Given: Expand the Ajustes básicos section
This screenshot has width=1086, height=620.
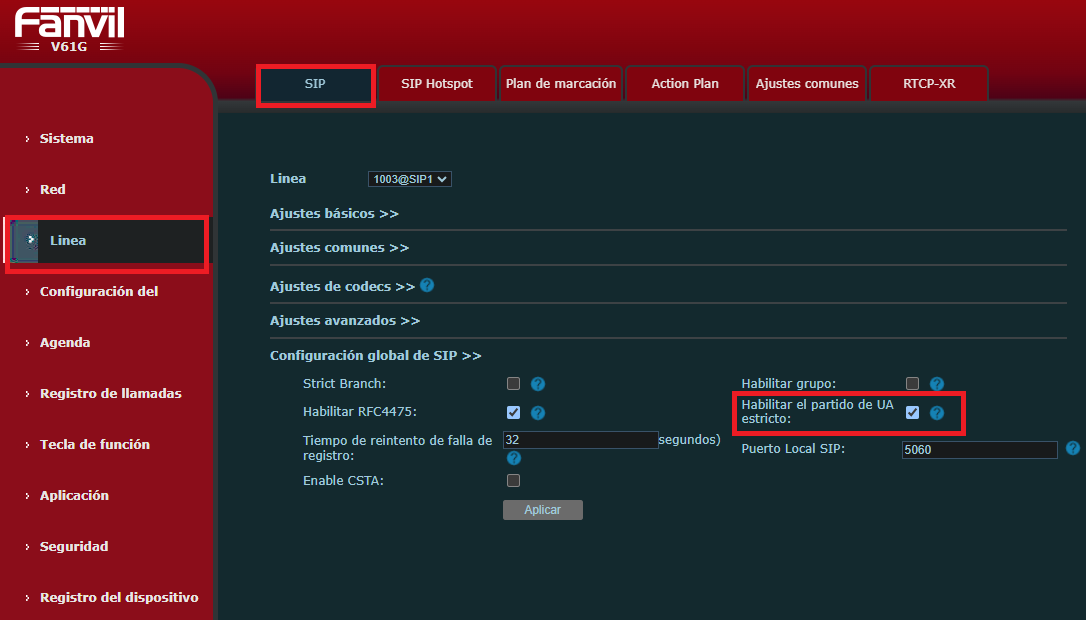Looking at the screenshot, I should point(334,213).
